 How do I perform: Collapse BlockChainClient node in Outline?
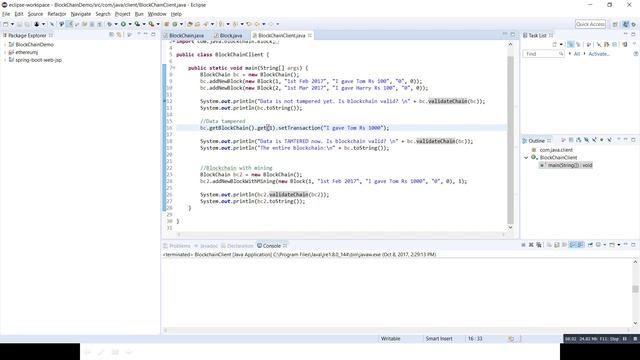[526, 158]
